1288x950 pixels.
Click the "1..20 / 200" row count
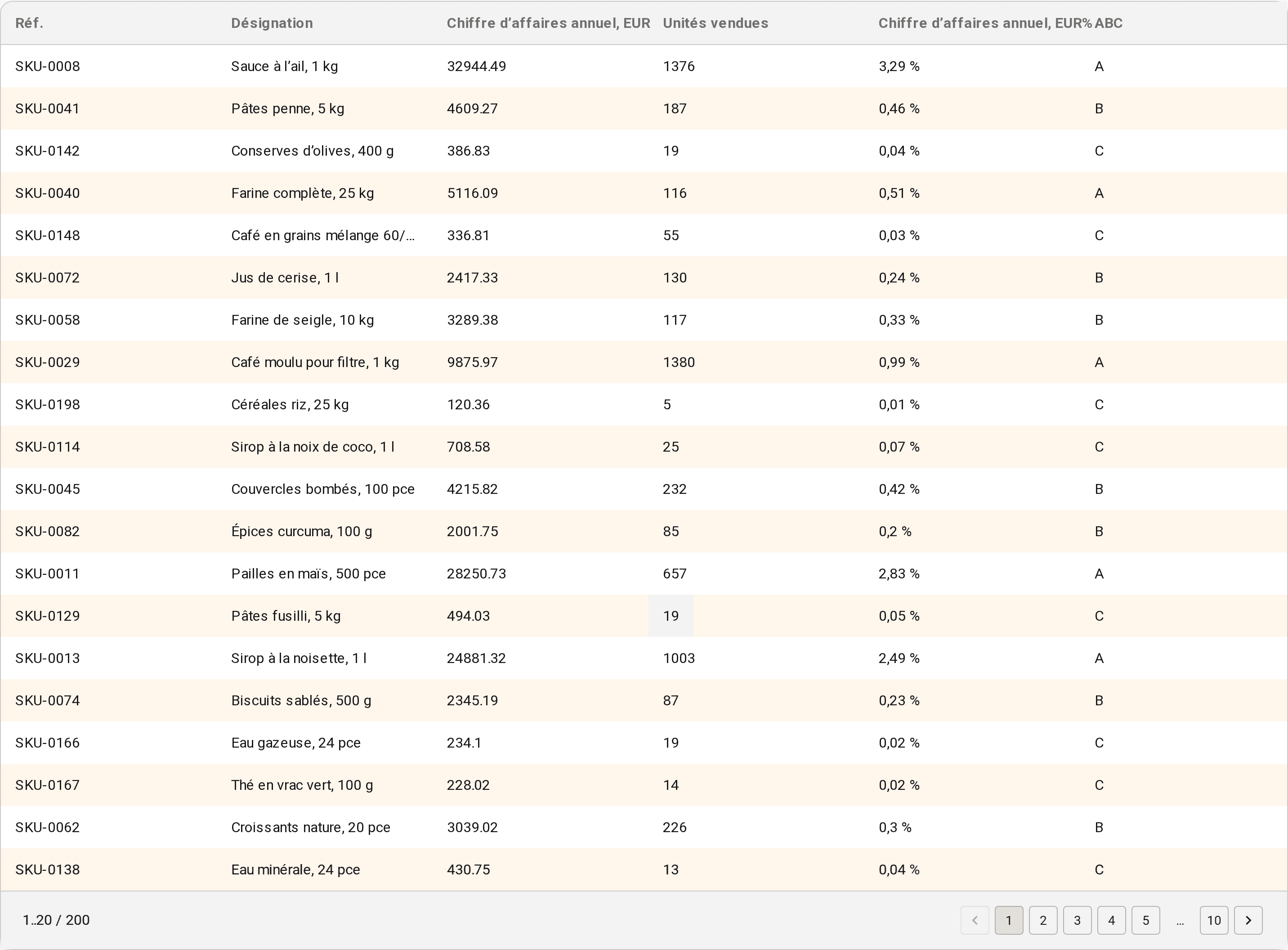tap(56, 920)
